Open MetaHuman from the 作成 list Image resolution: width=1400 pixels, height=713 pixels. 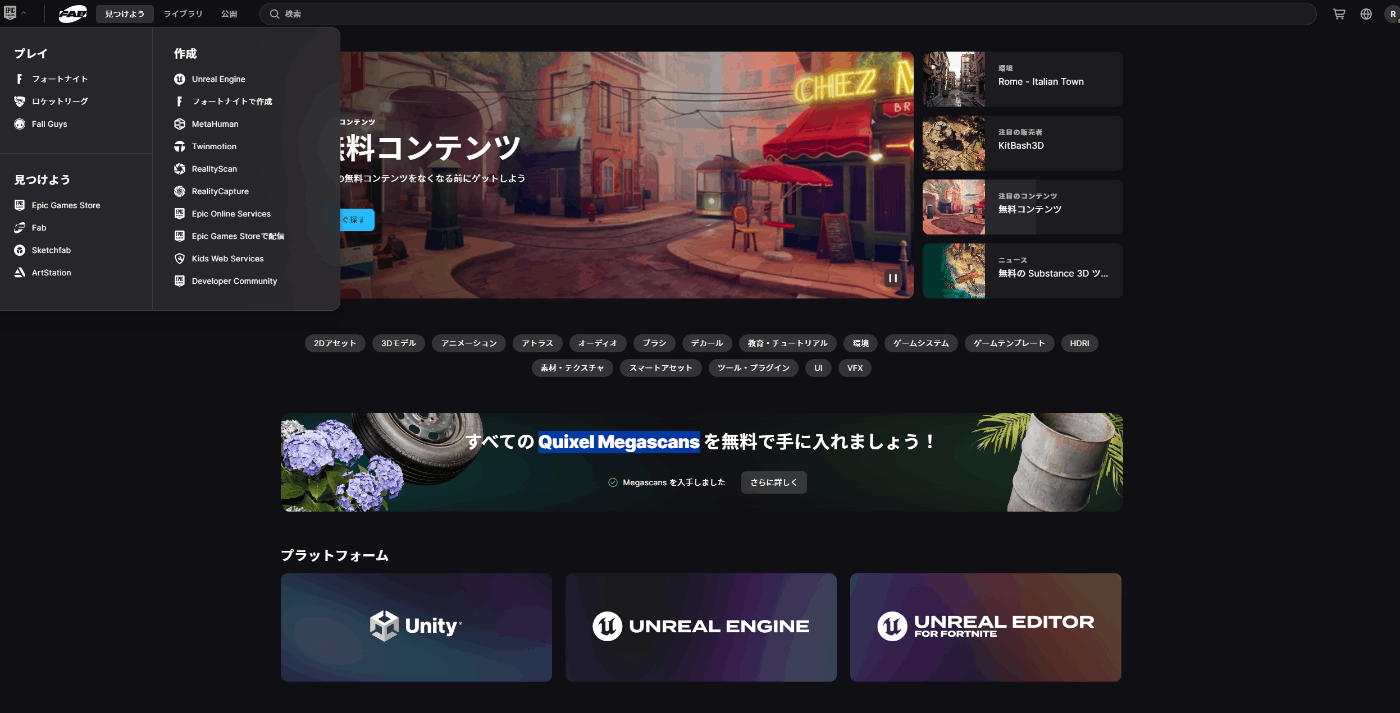[207, 124]
